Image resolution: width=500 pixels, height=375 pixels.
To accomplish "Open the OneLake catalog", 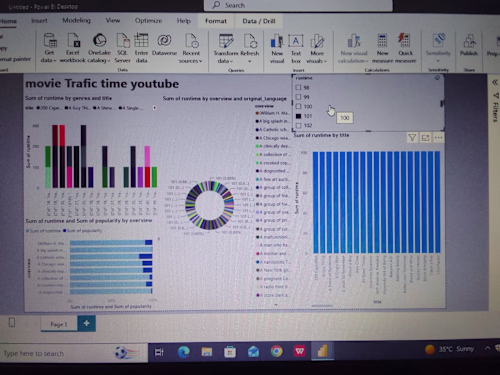I will click(99, 48).
